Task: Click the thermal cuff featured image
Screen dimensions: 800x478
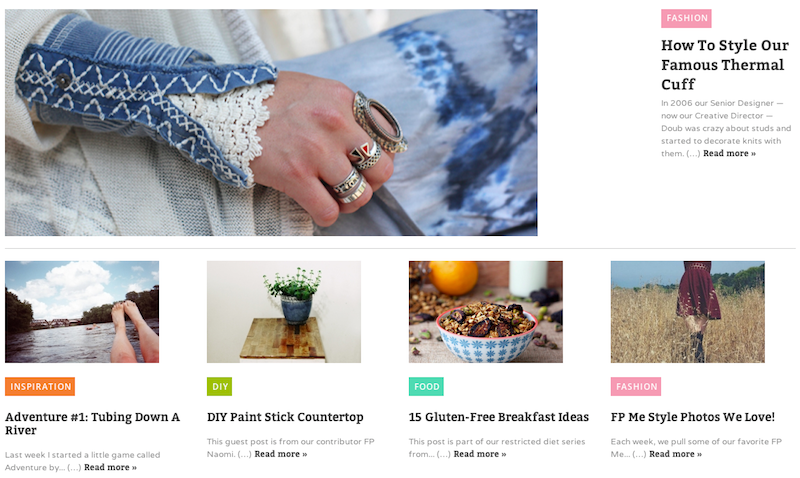Action: pyautogui.click(x=271, y=122)
